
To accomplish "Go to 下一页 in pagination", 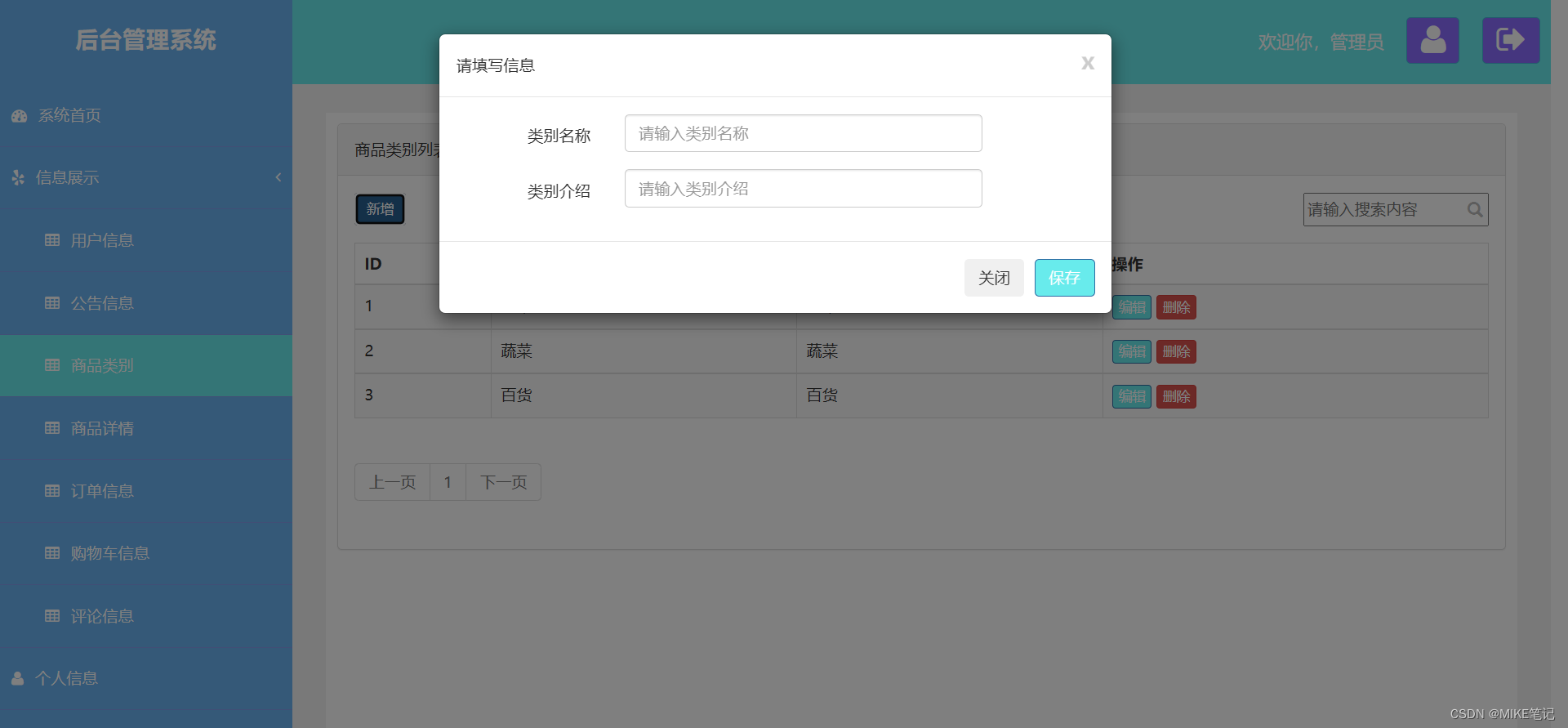I will (x=503, y=482).
